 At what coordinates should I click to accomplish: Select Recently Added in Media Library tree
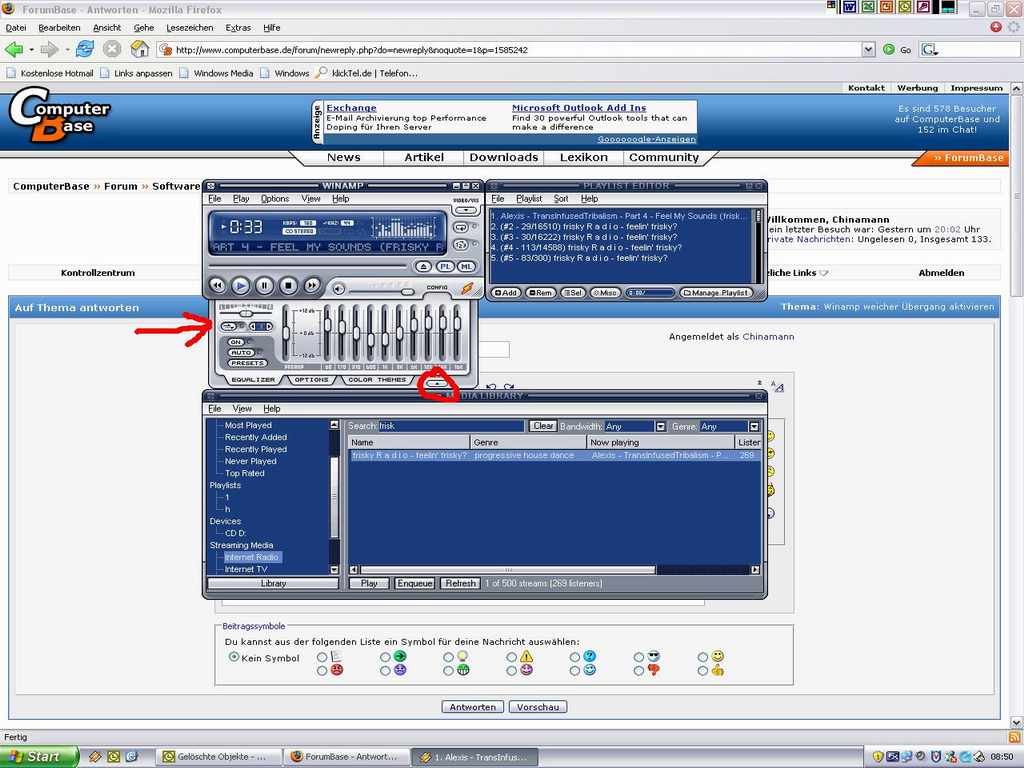(x=256, y=437)
